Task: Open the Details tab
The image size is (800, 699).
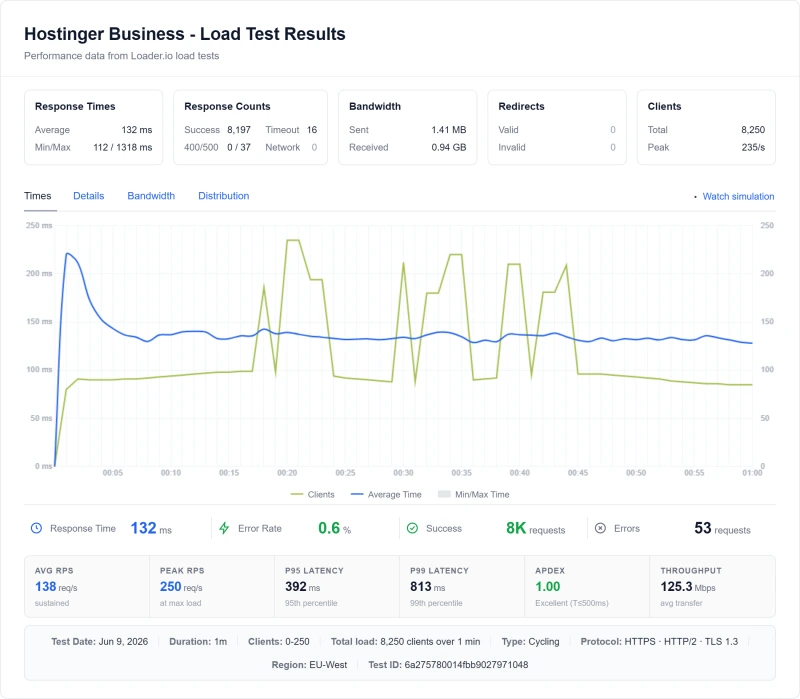Action: click(x=89, y=196)
